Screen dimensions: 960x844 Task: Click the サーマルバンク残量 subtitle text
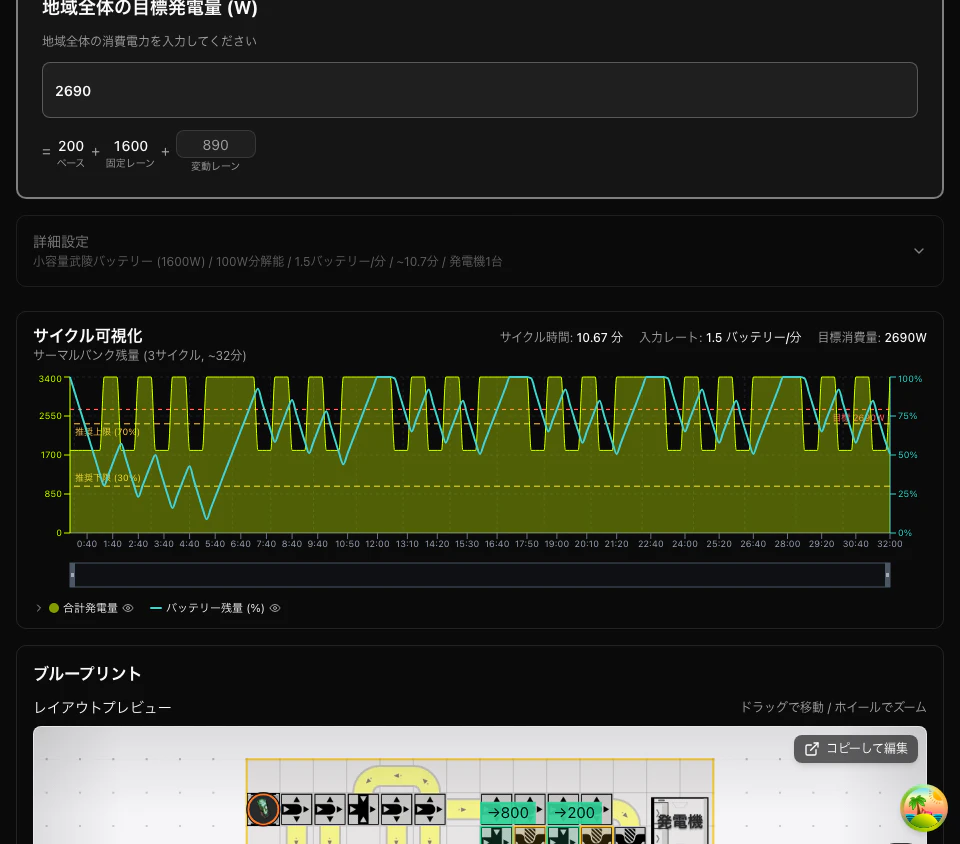pyautogui.click(x=140, y=355)
